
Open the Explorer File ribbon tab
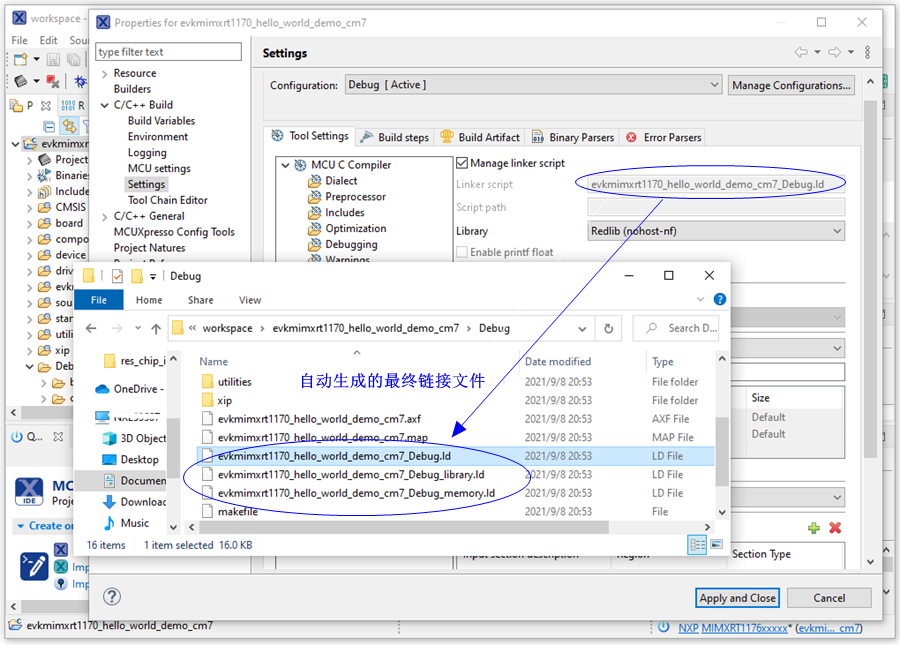99,300
